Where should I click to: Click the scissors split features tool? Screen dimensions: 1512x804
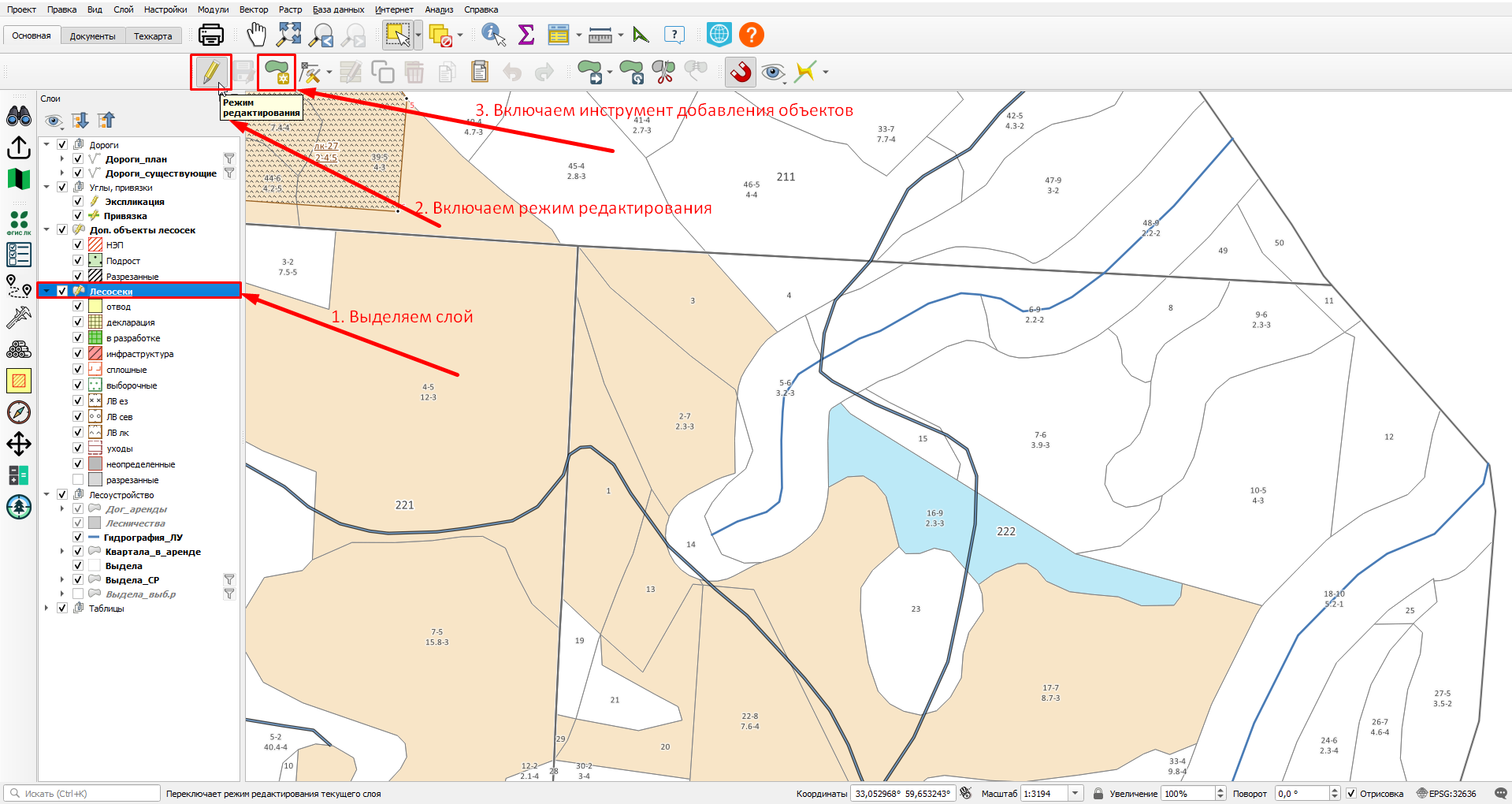pos(663,72)
